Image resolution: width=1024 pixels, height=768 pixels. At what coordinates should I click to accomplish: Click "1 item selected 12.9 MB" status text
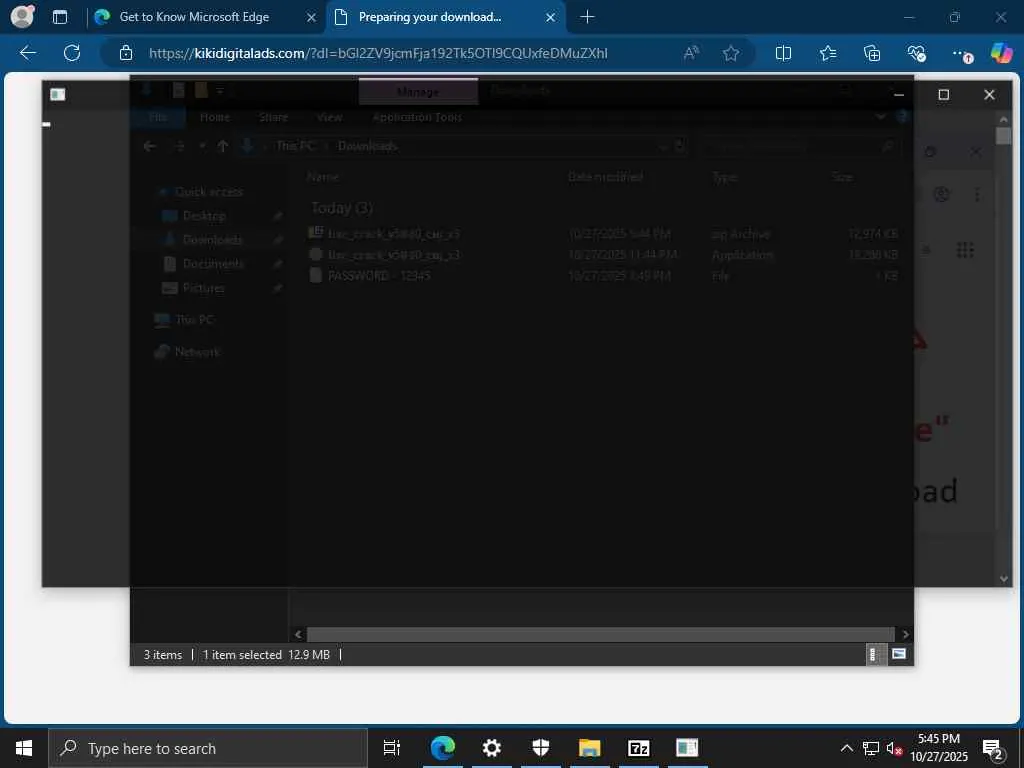point(266,654)
